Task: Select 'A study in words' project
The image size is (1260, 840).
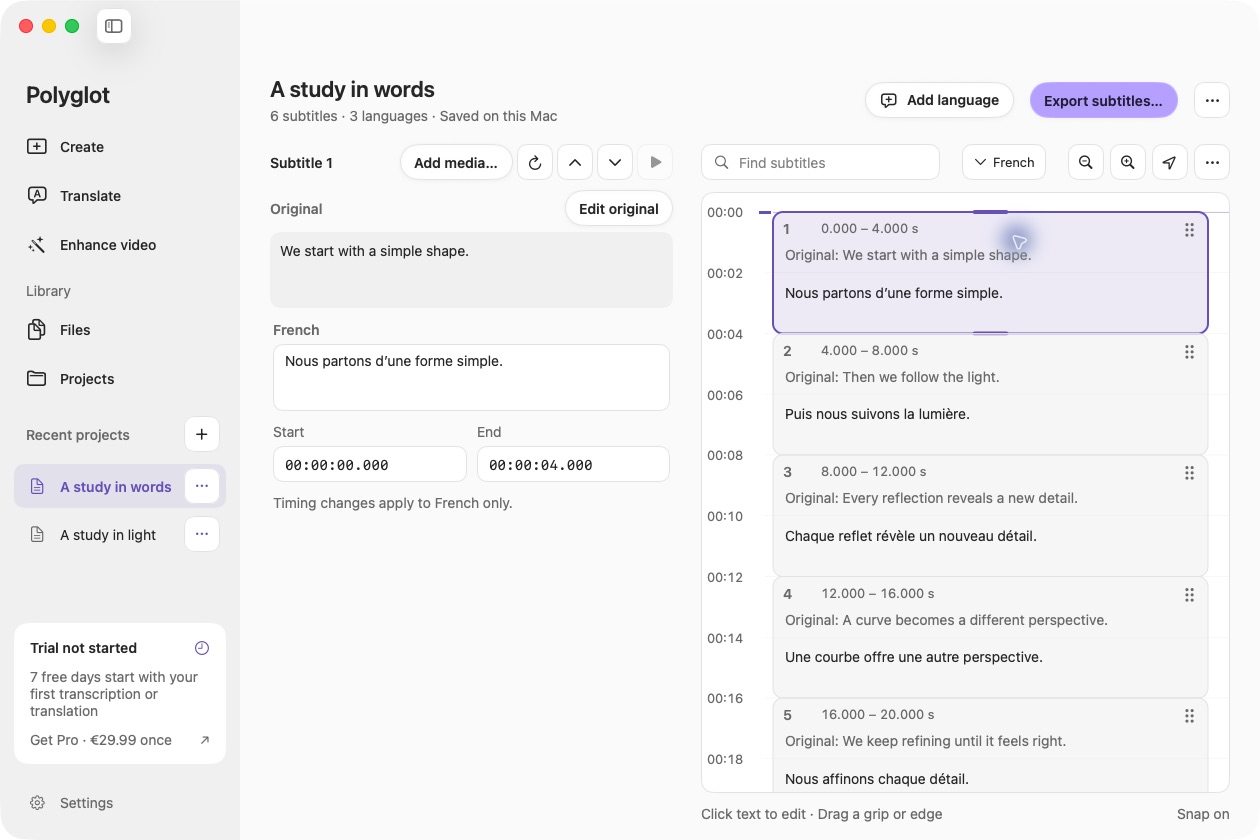Action: pos(100,487)
